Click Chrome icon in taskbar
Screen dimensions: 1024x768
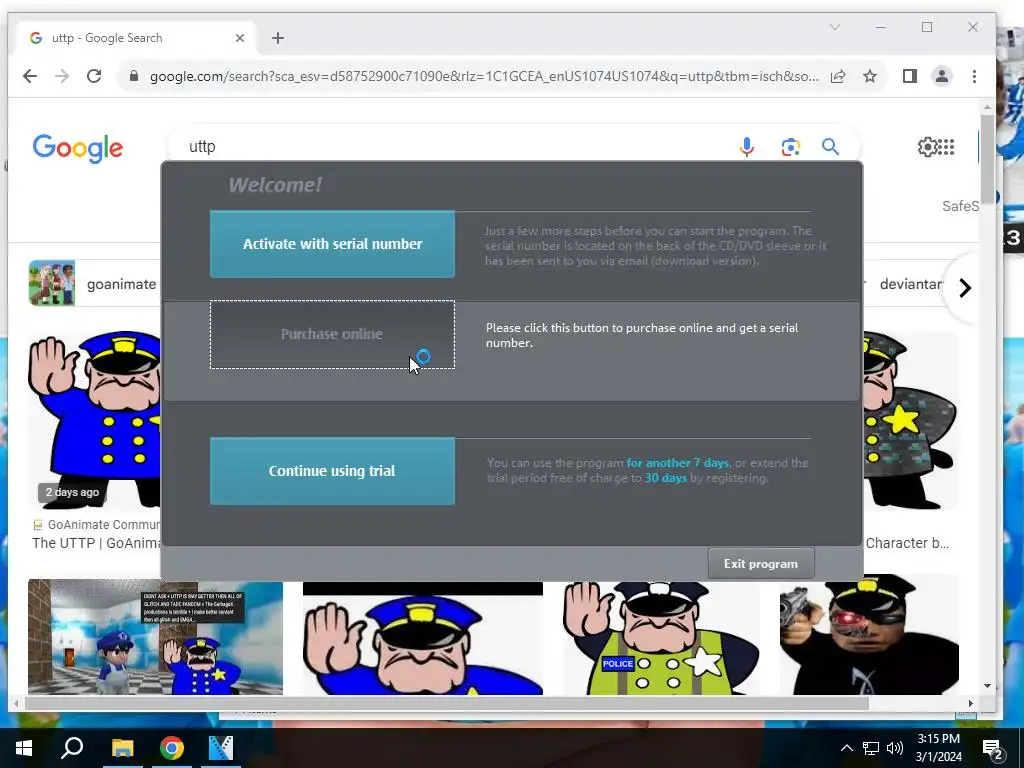tap(172, 748)
